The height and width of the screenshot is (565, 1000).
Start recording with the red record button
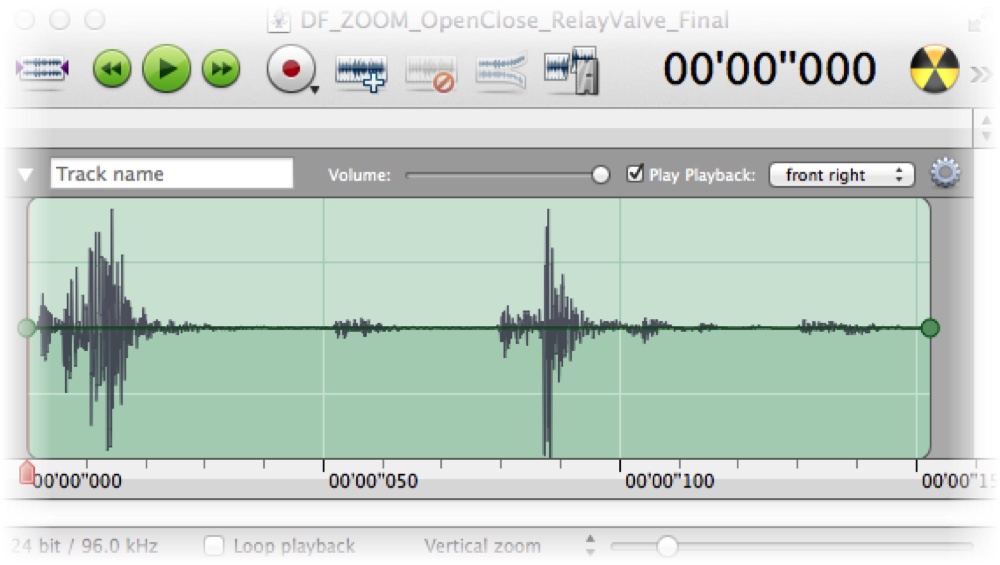(290, 68)
